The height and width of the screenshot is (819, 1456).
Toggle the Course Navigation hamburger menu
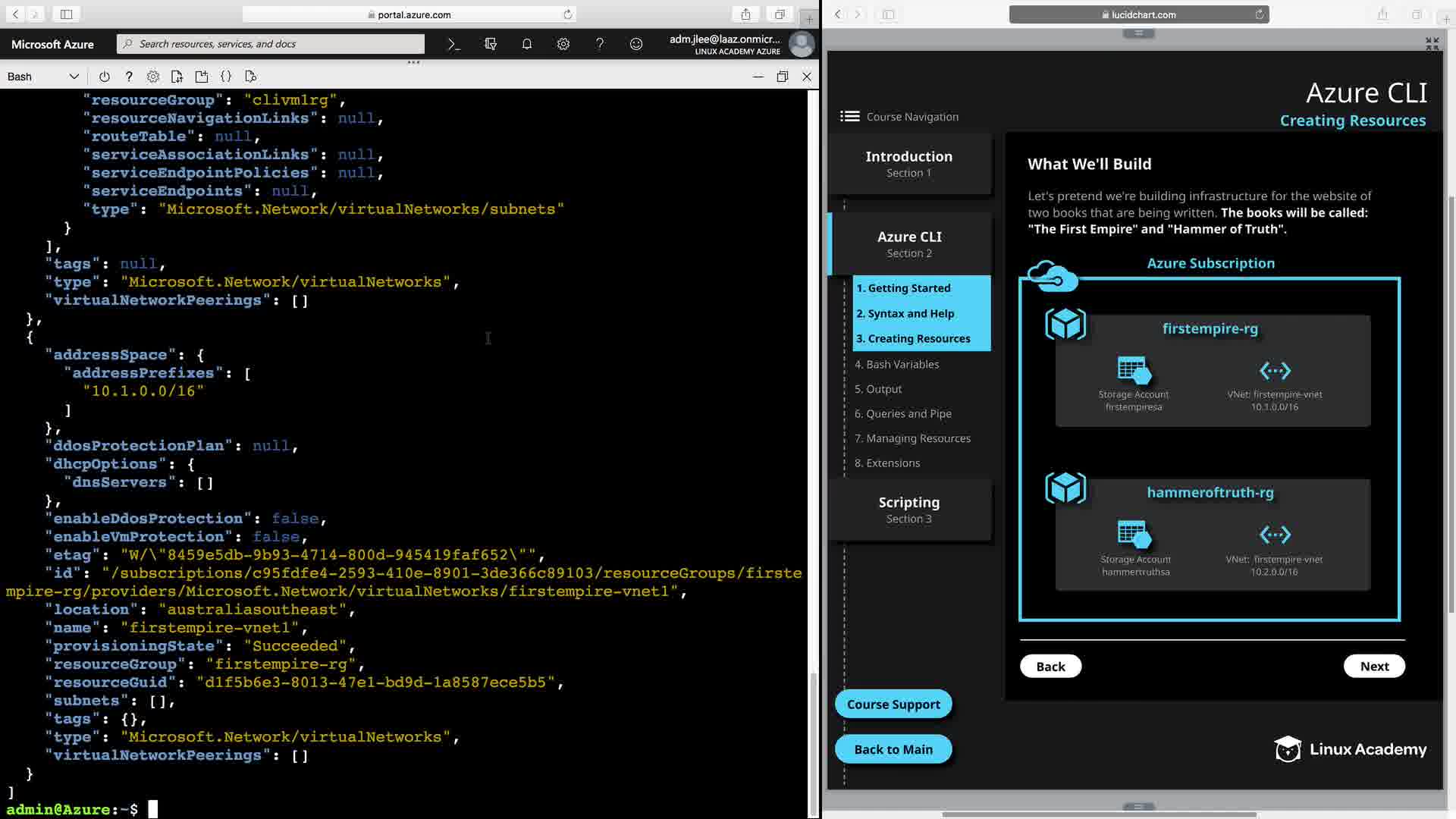click(849, 116)
